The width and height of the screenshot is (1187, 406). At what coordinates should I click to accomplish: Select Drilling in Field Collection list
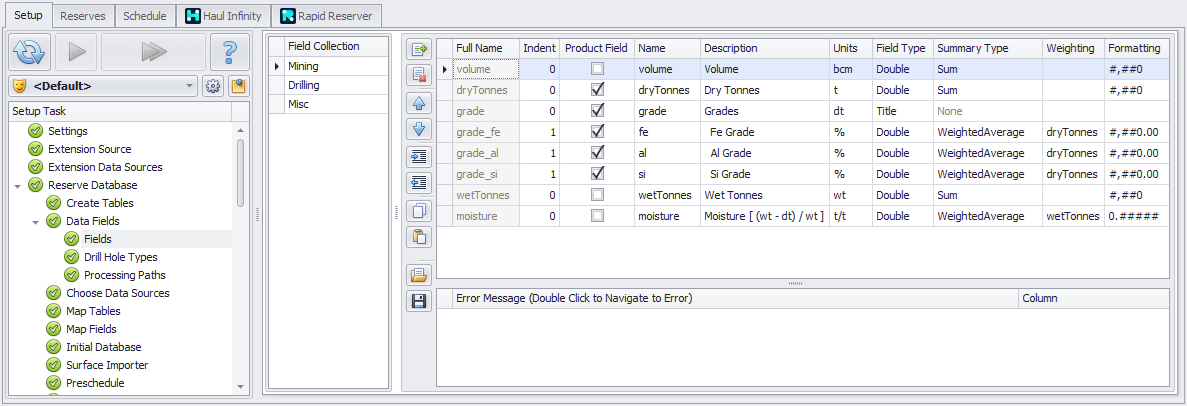click(303, 85)
